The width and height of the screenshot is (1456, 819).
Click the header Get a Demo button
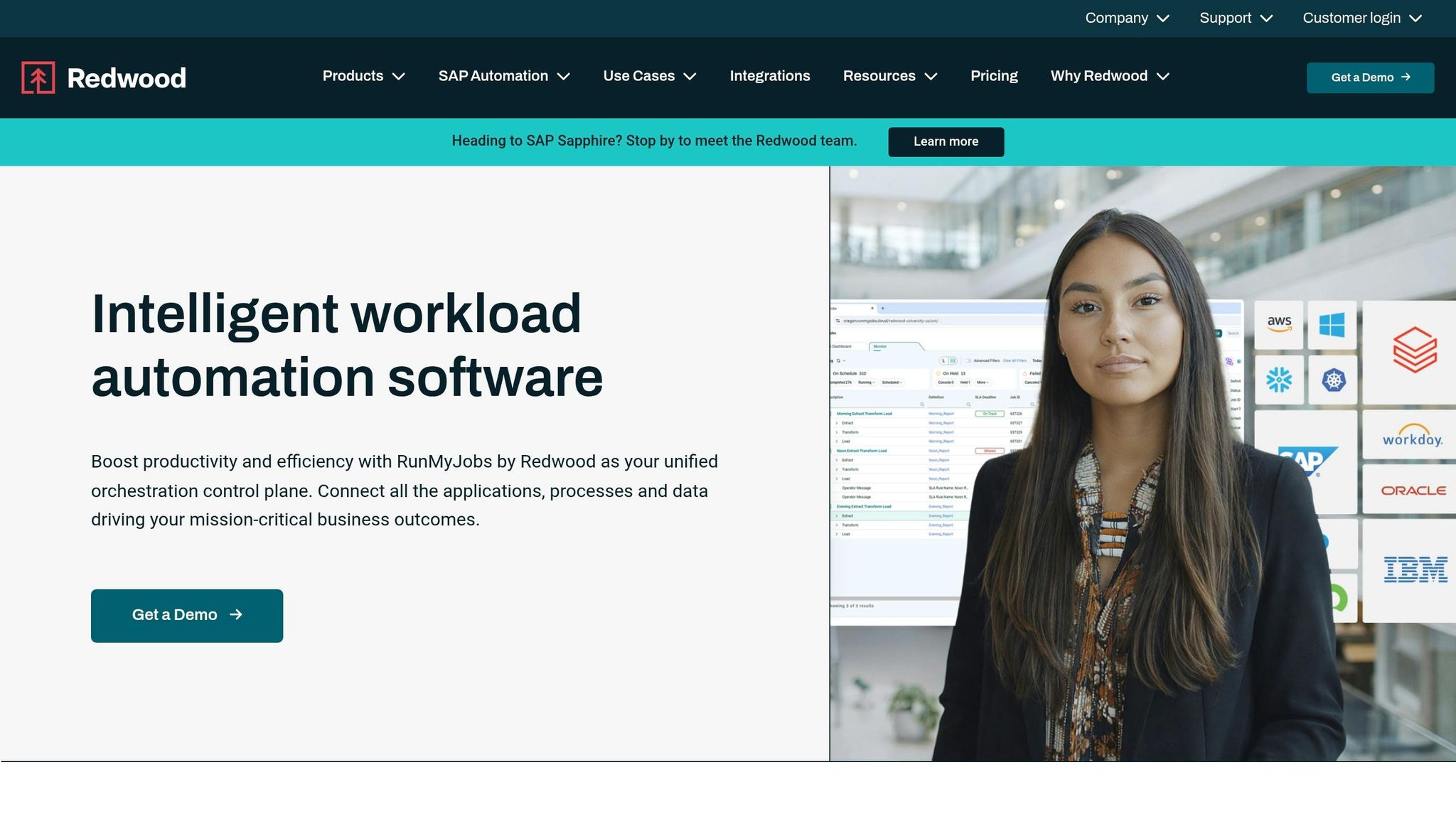[1370, 77]
